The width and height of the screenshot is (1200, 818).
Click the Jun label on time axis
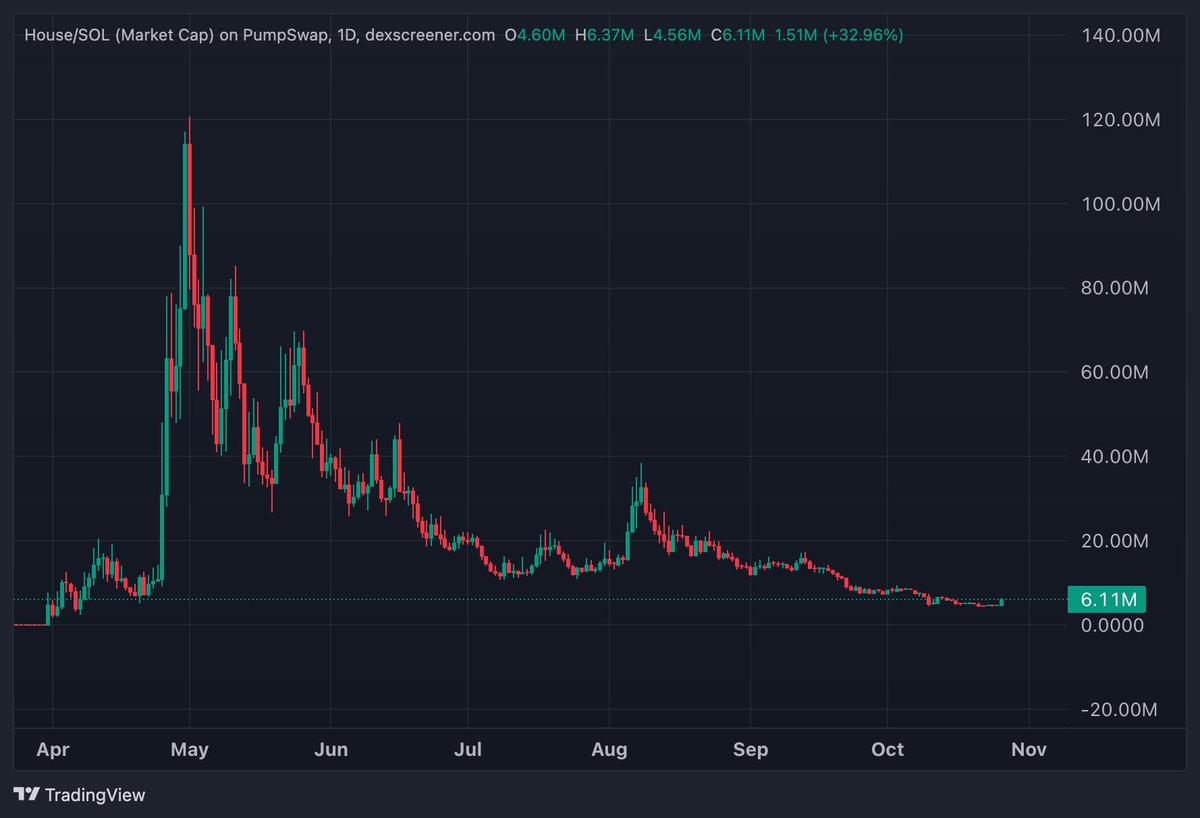pos(331,749)
